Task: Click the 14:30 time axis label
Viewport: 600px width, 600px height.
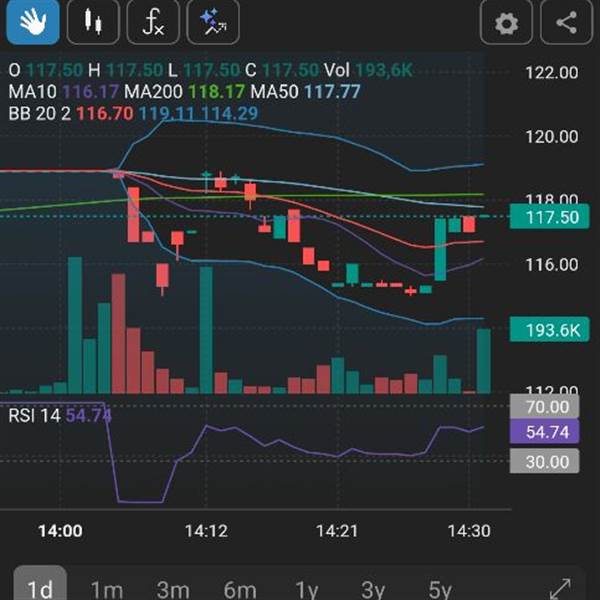Action: point(469,531)
